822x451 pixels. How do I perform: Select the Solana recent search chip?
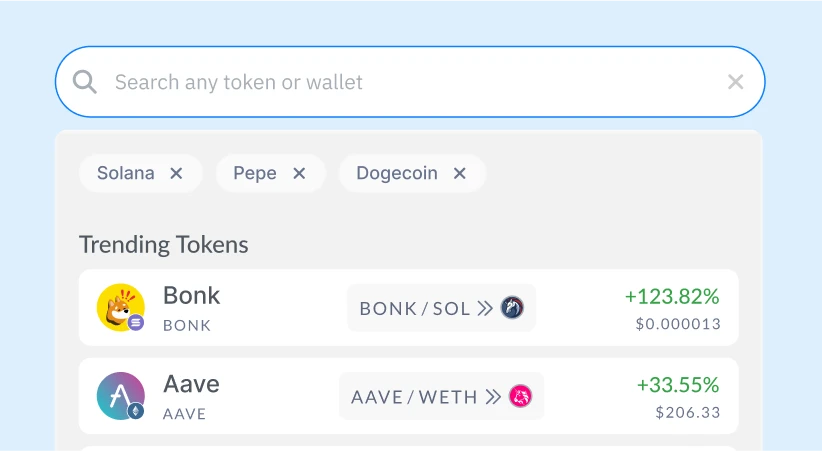click(x=126, y=174)
